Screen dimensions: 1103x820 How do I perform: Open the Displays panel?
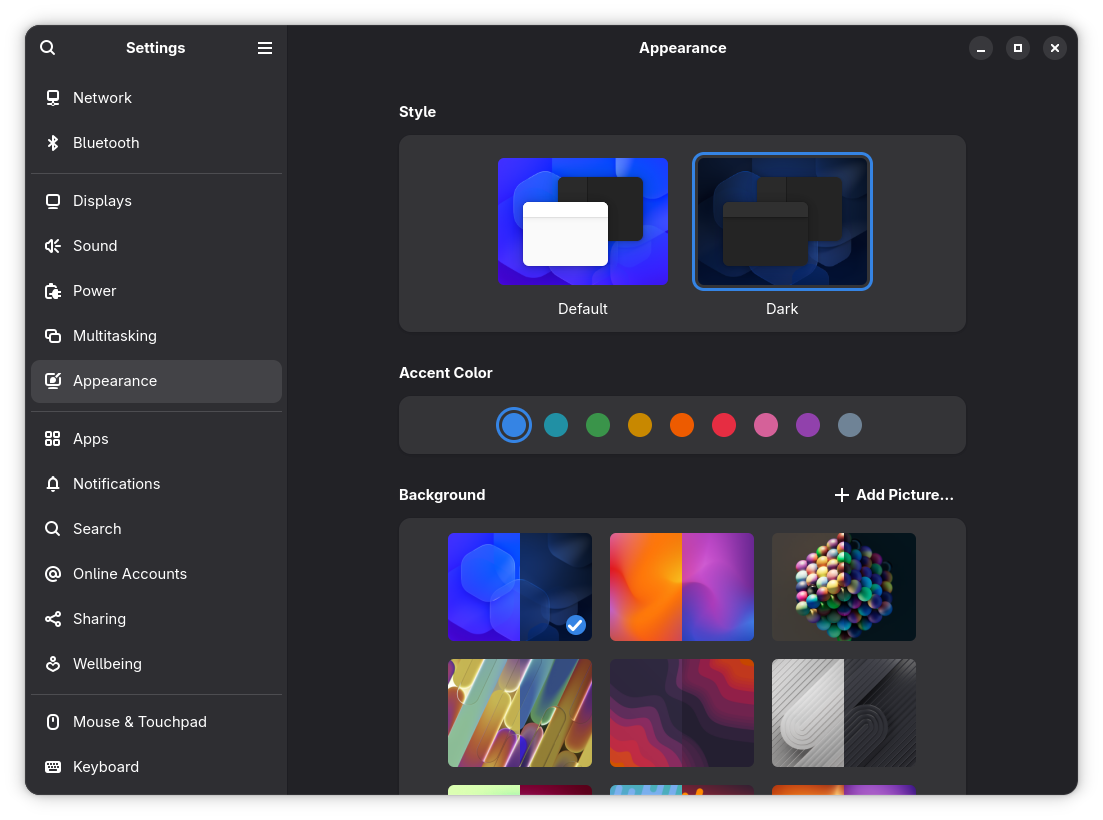pos(156,201)
